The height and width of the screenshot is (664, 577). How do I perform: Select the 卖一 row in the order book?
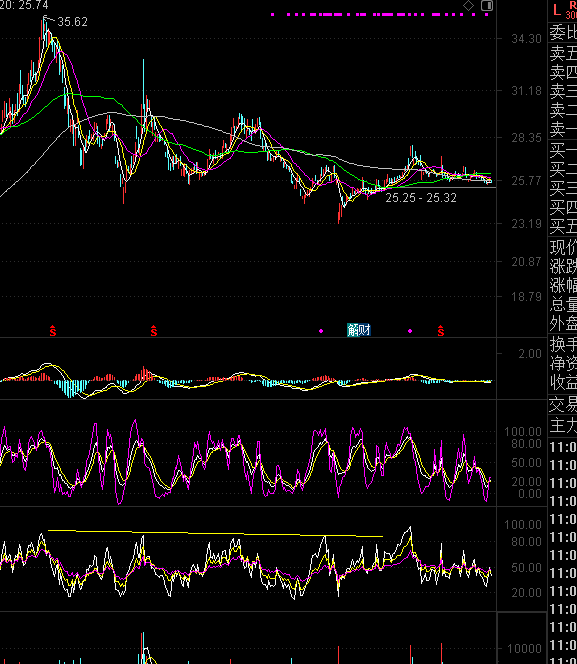[x=563, y=129]
